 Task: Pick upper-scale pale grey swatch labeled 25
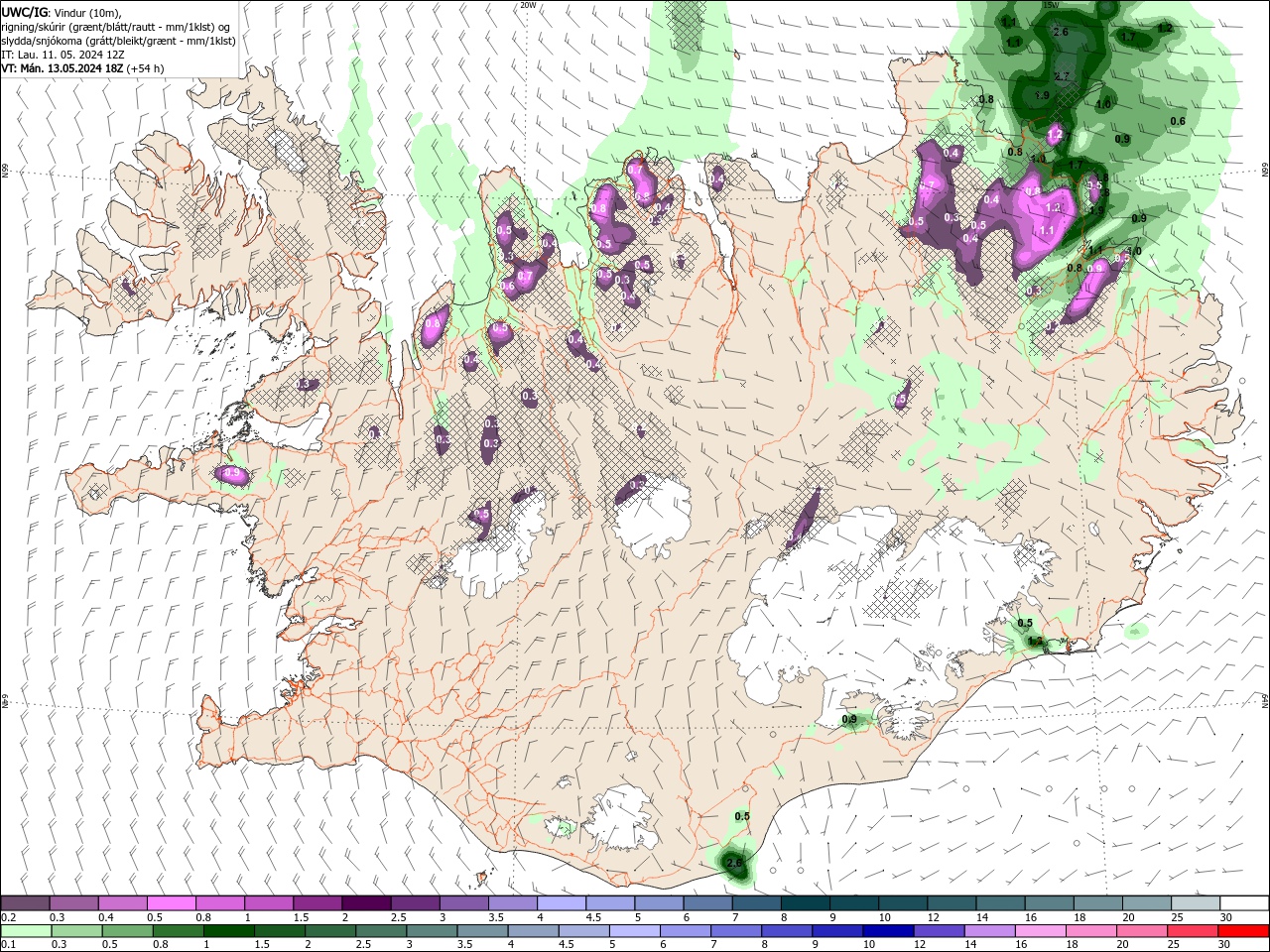pyautogui.click(x=1196, y=903)
